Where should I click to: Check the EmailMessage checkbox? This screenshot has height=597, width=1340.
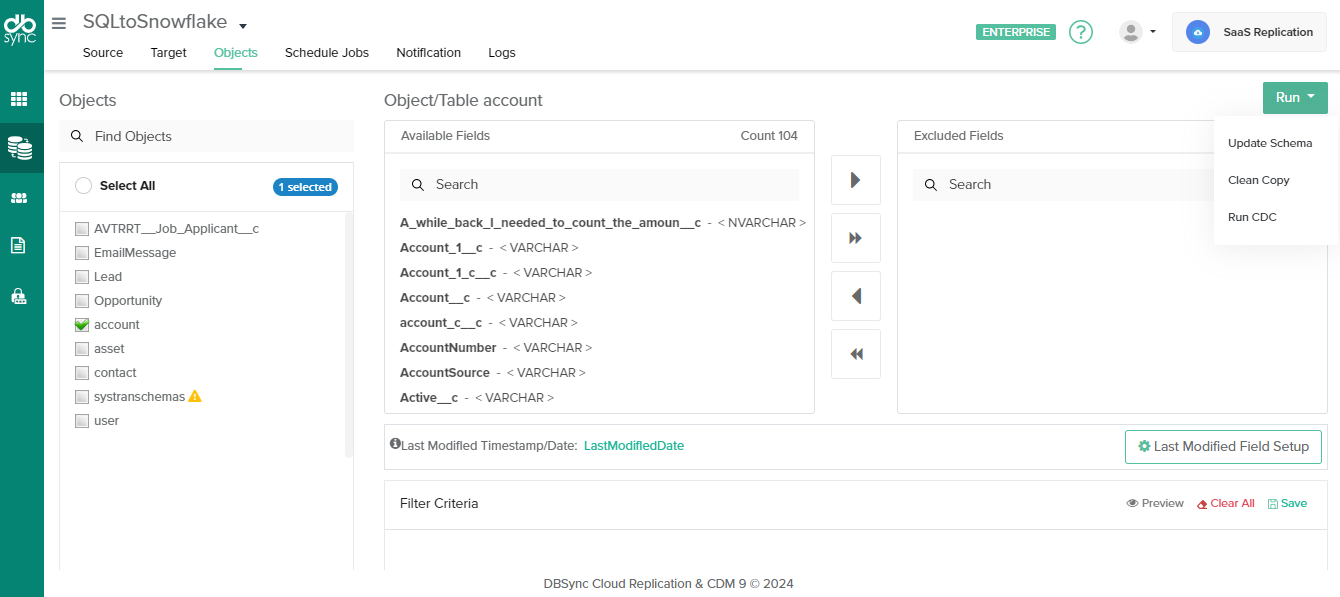82,253
